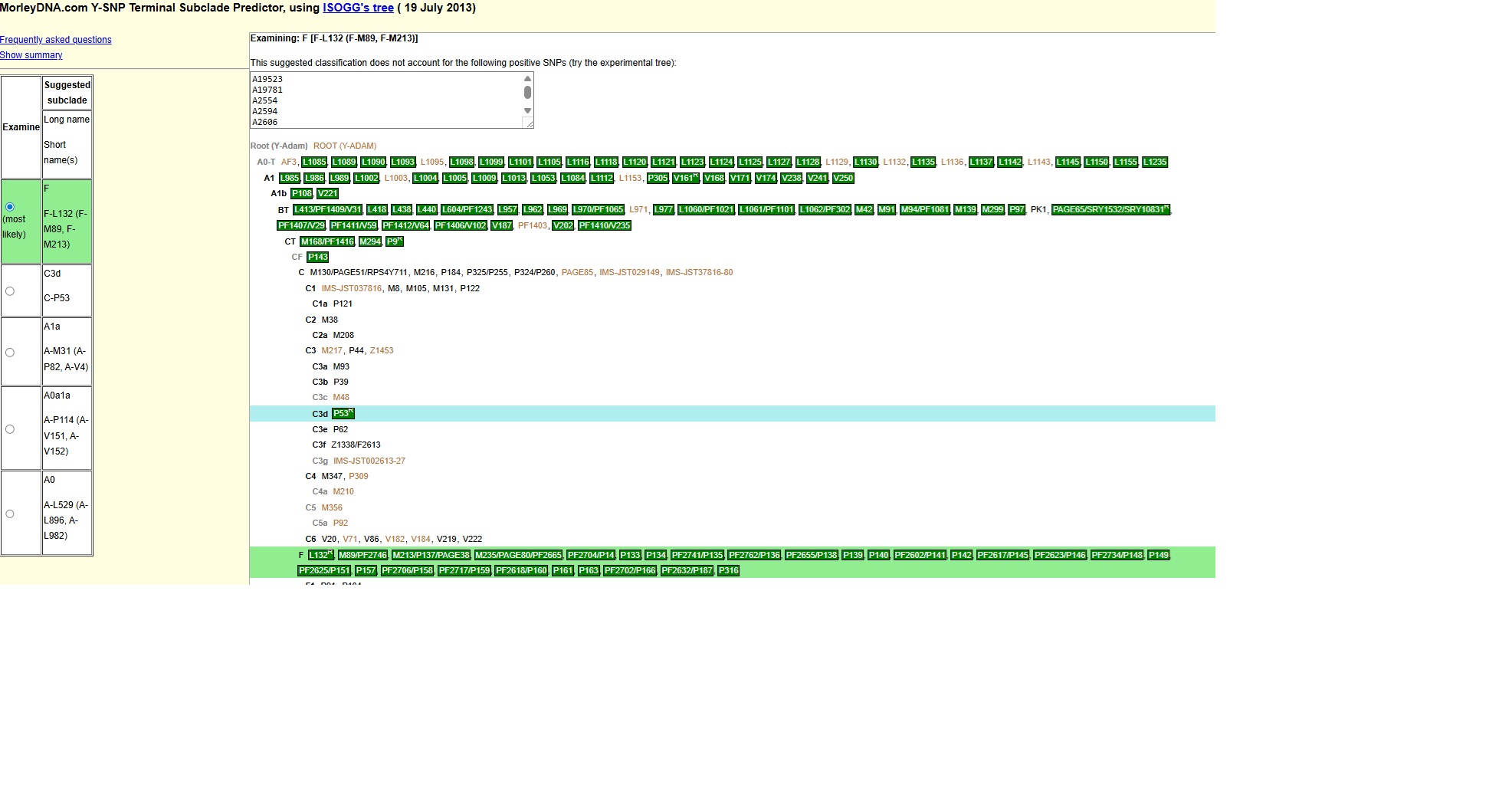The image size is (1512, 791).
Task: Click the SNP list scroll-up arrow
Action: click(x=527, y=79)
